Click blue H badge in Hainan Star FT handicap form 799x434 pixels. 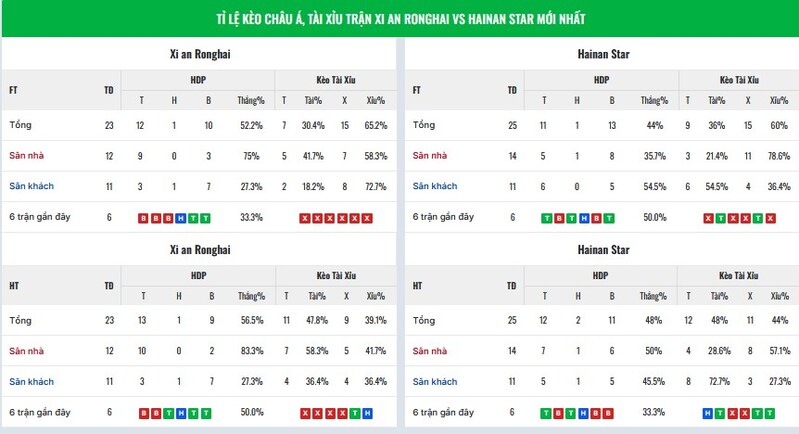[584, 218]
